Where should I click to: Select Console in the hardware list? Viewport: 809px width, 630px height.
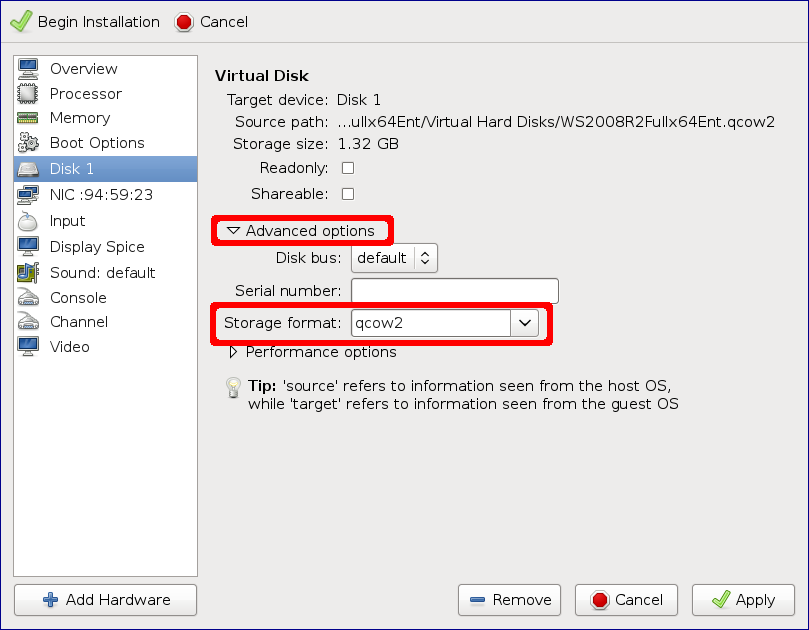click(x=78, y=298)
